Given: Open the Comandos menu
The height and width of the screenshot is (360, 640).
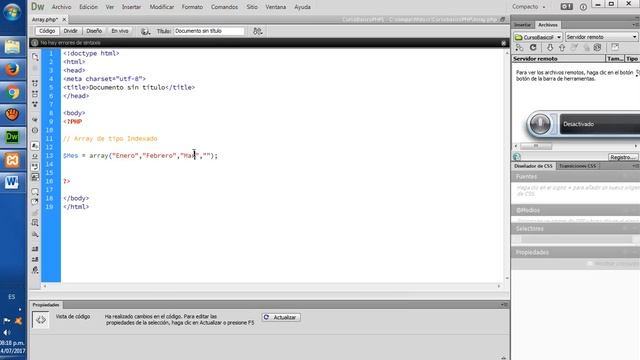Looking at the screenshot, I should 224,7.
